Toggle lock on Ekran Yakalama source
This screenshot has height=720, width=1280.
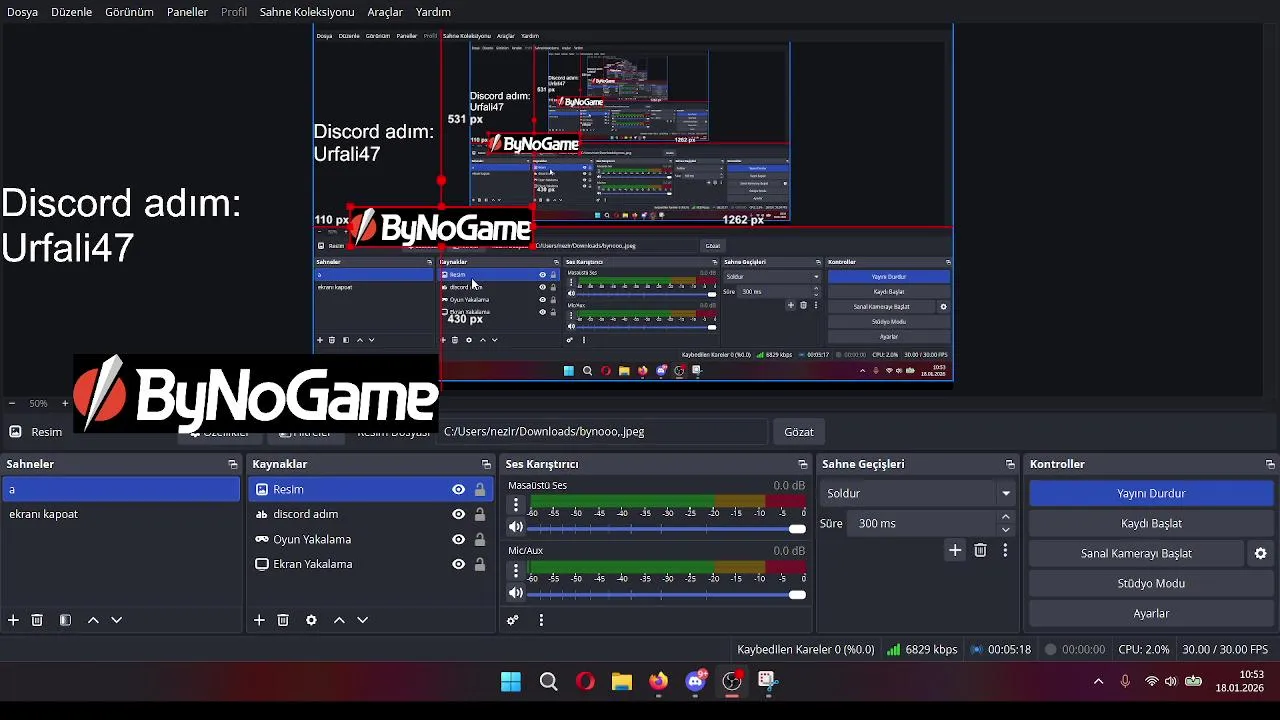click(480, 564)
